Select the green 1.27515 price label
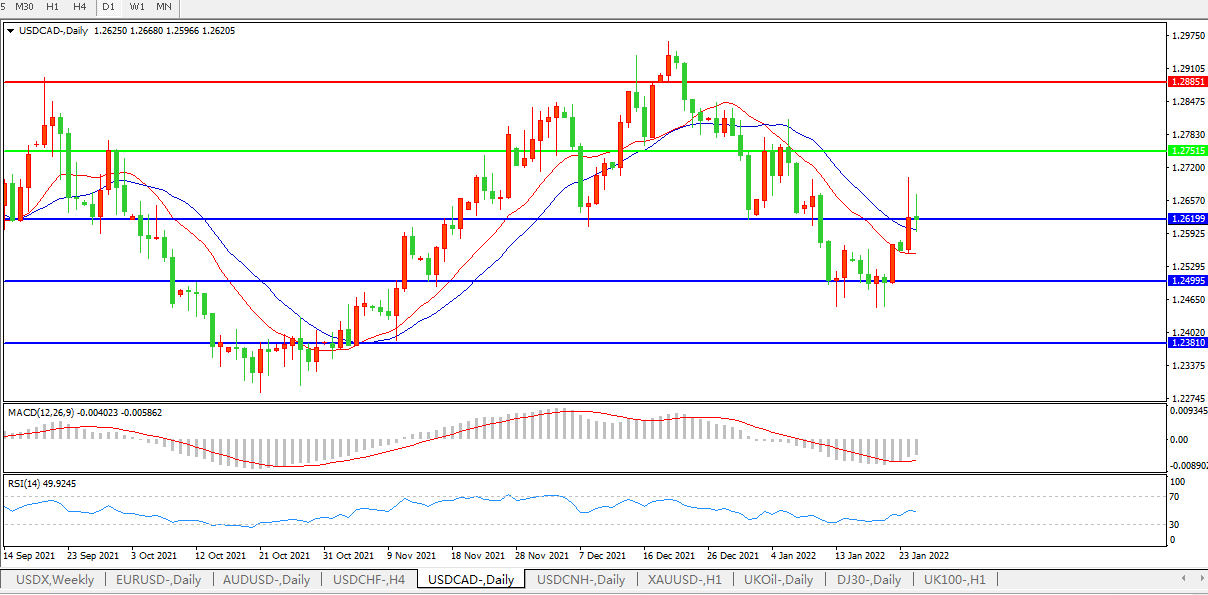This screenshot has width=1208, height=595. (x=1187, y=150)
